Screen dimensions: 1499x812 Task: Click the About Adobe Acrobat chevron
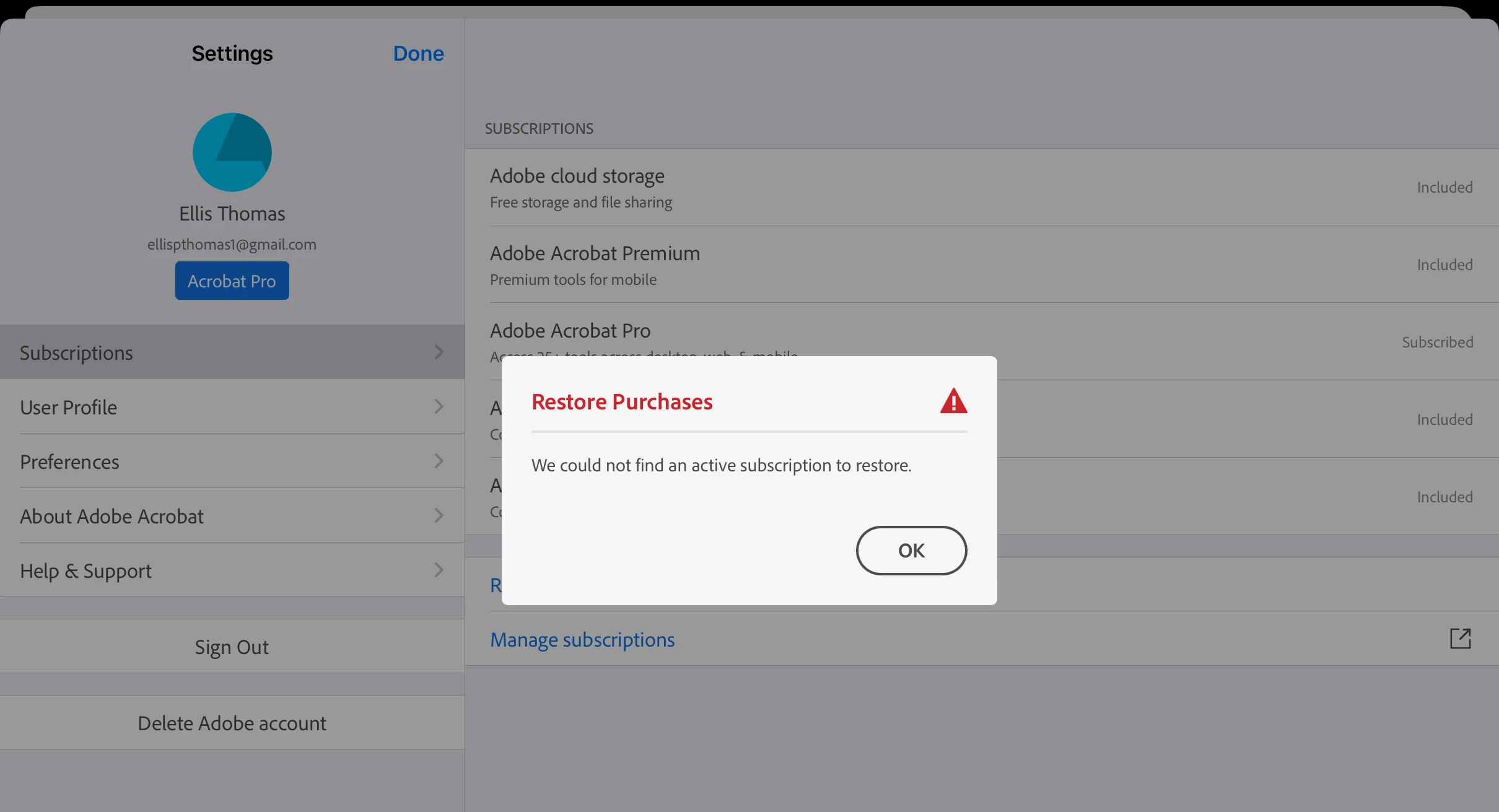click(x=439, y=516)
